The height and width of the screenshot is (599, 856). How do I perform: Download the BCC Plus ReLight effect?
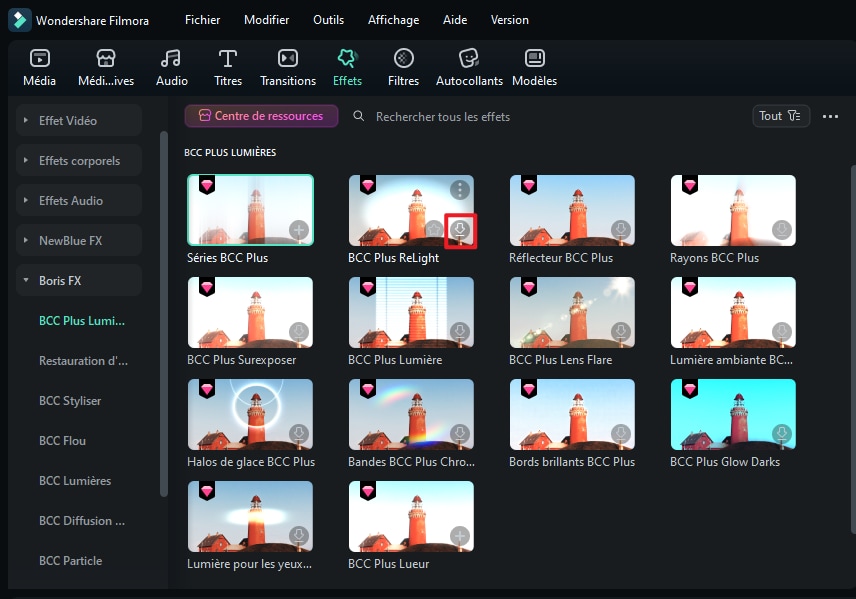pyautogui.click(x=460, y=229)
